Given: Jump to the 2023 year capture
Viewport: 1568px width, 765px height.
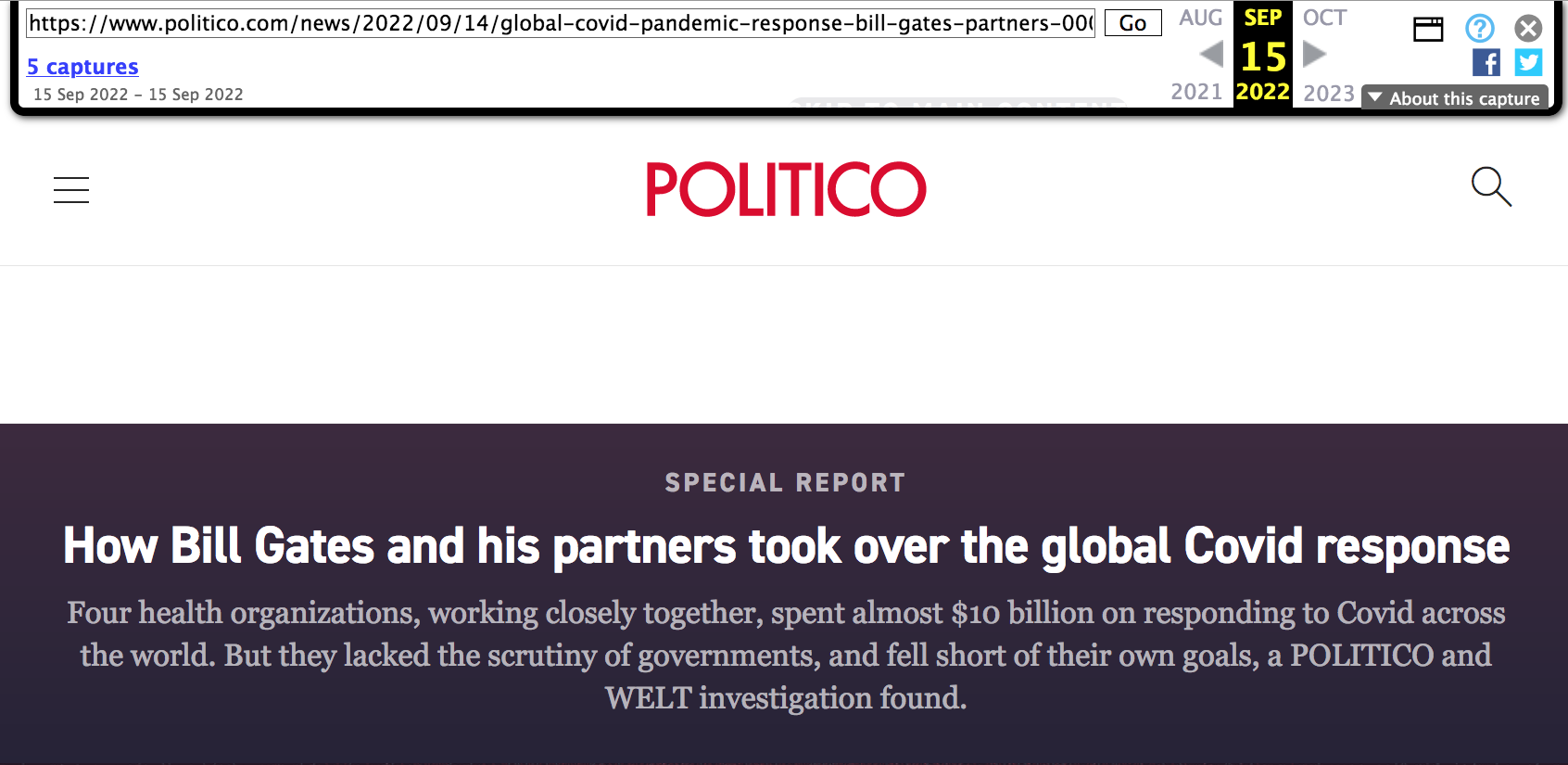Looking at the screenshot, I should [x=1329, y=93].
